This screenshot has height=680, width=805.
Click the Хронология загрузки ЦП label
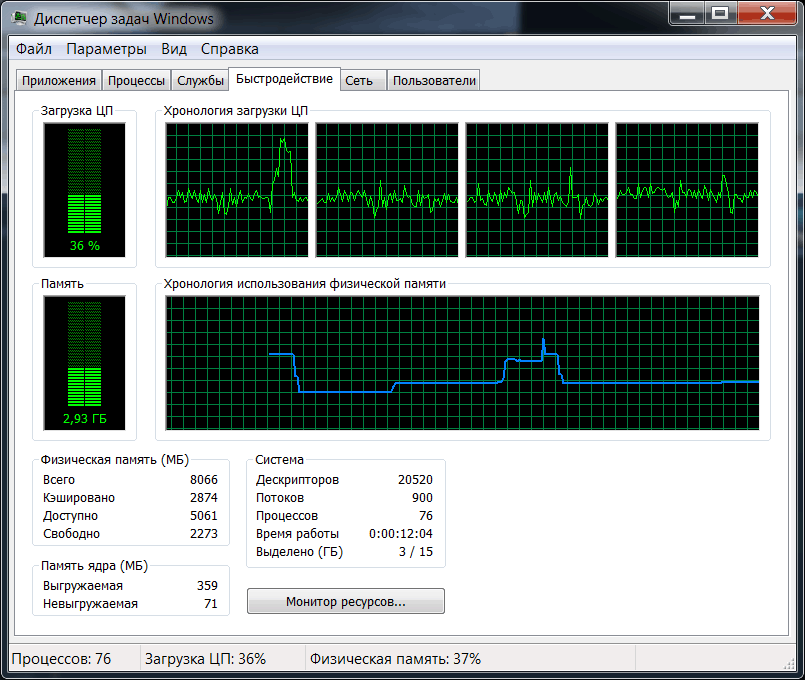[x=236, y=111]
